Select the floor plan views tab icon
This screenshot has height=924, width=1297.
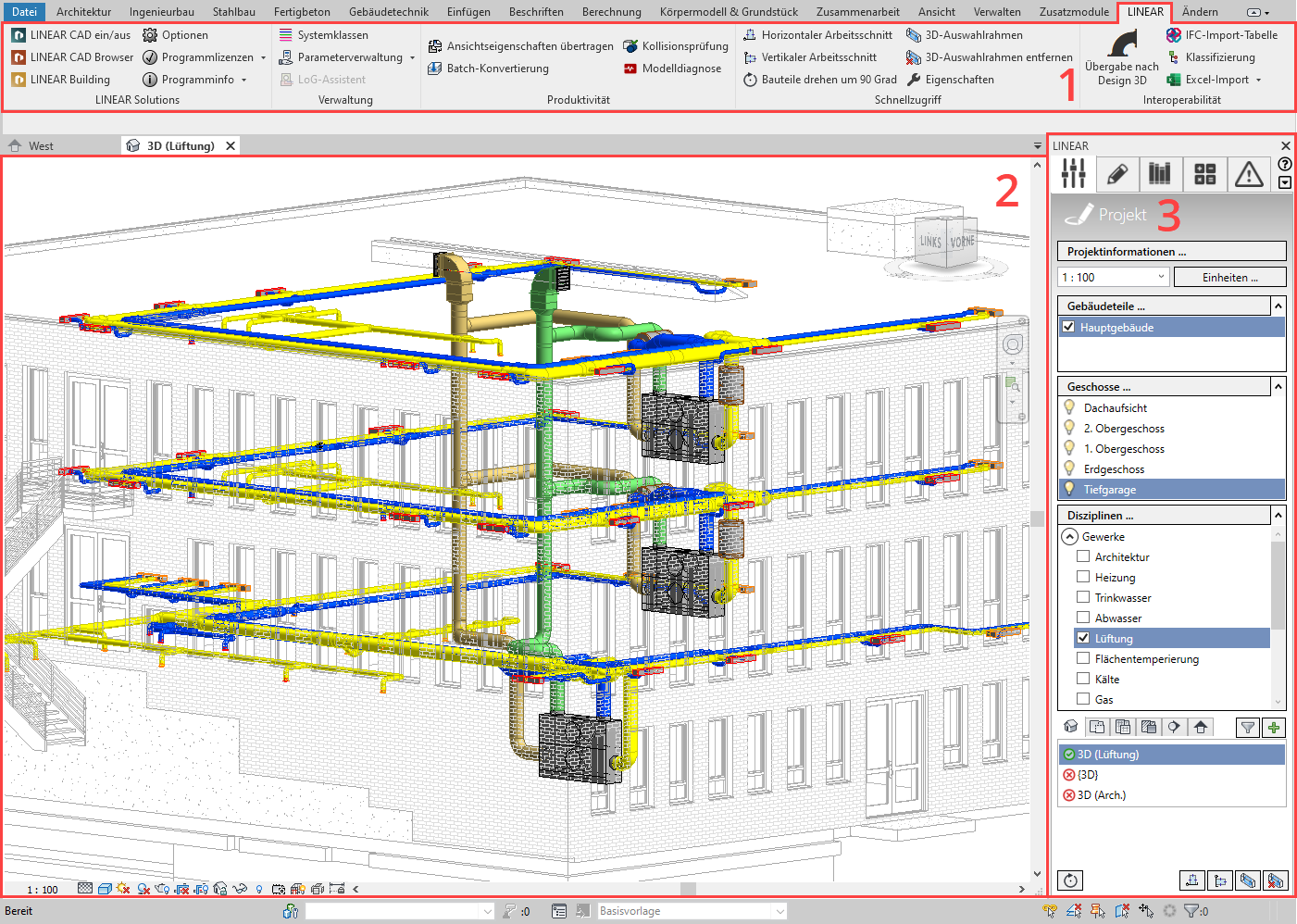click(x=1097, y=727)
